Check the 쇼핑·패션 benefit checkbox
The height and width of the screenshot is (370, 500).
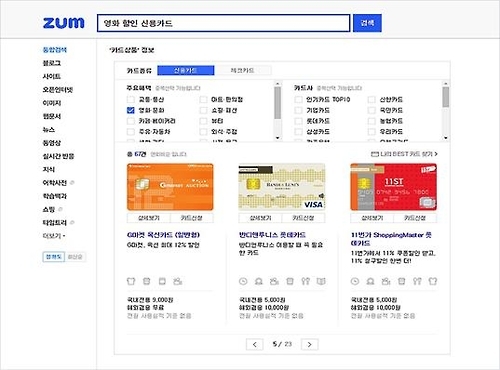click(x=203, y=110)
